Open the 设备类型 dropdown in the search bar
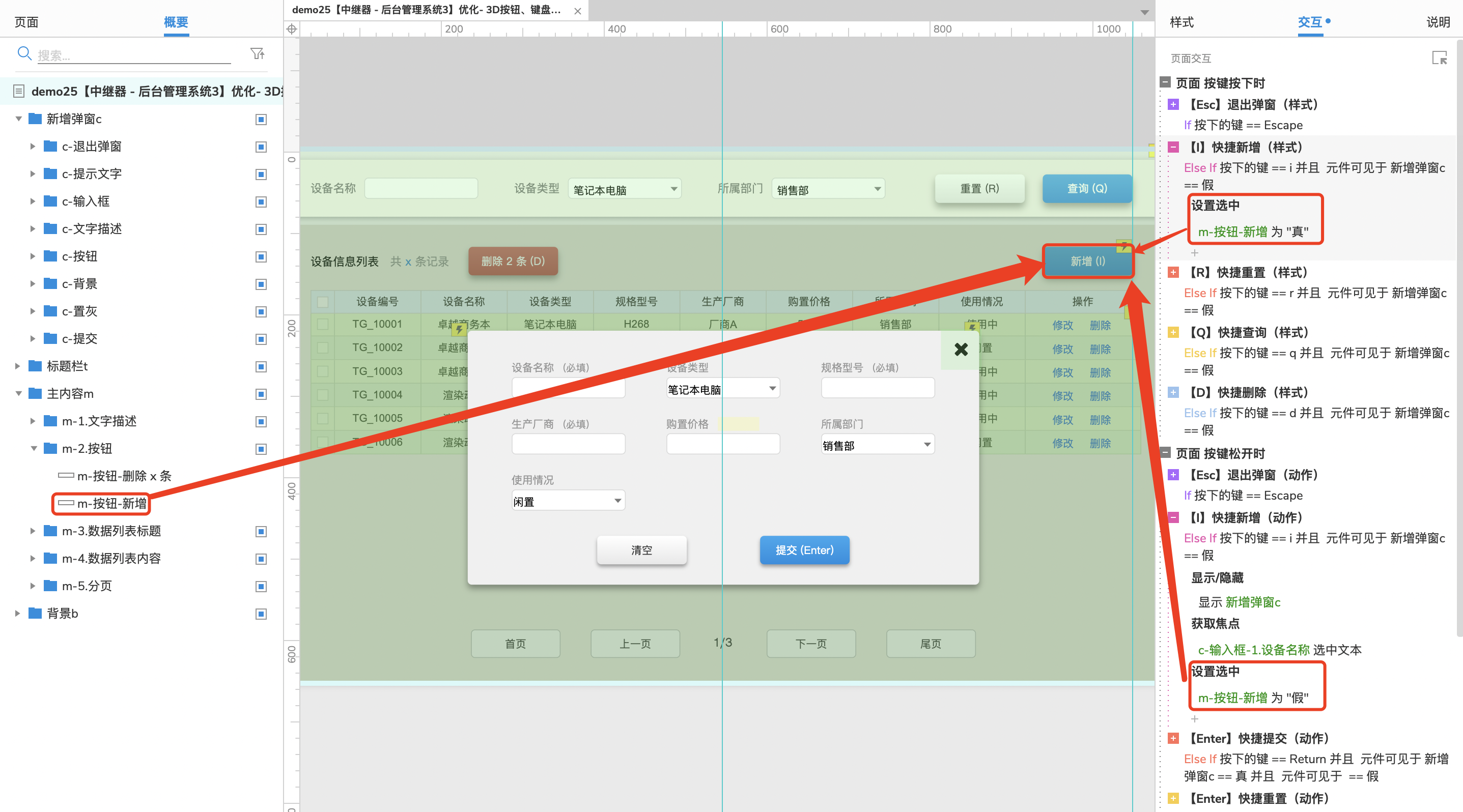Viewport: 1463px width, 812px height. 625,189
